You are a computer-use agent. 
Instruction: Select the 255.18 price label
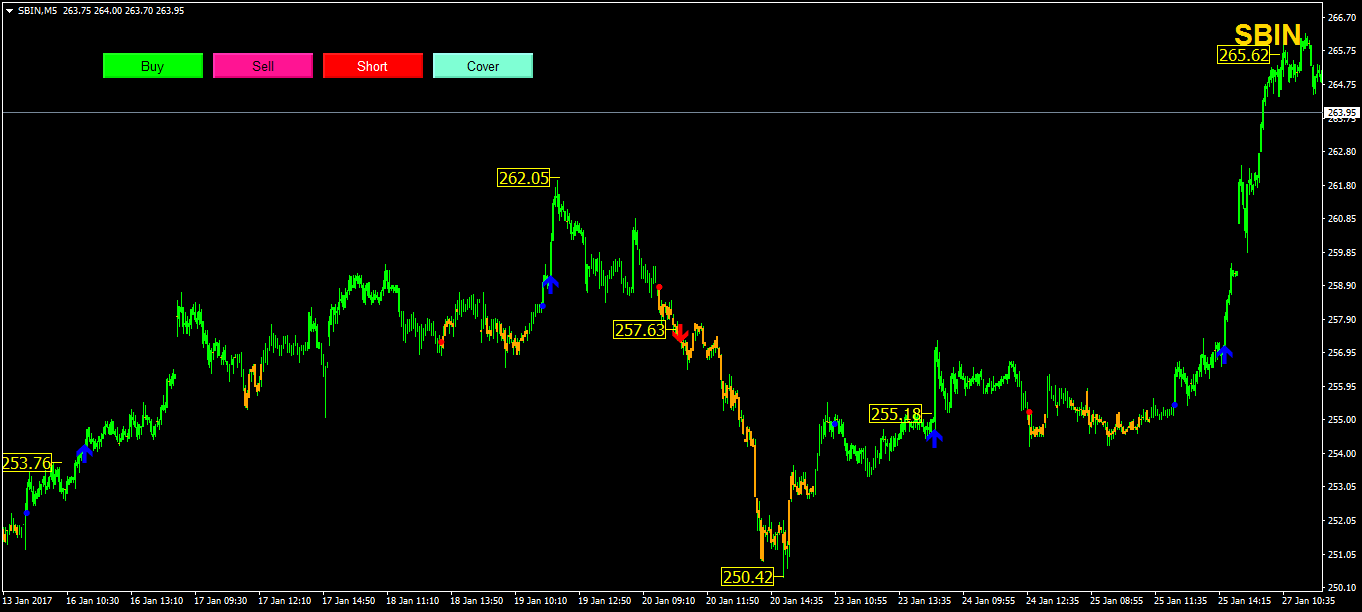[896, 413]
